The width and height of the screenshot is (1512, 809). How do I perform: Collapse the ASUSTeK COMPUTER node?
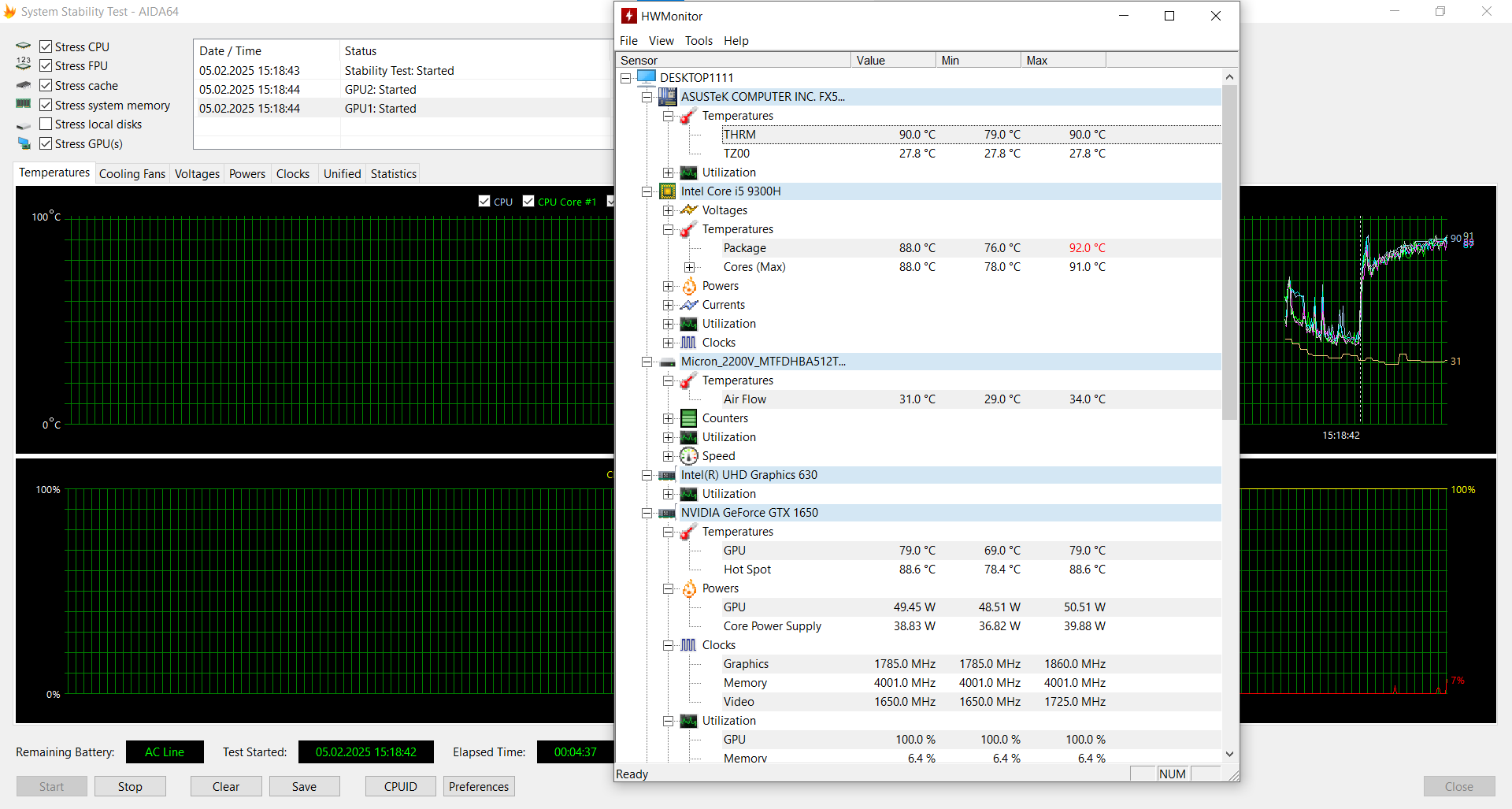[x=647, y=97]
